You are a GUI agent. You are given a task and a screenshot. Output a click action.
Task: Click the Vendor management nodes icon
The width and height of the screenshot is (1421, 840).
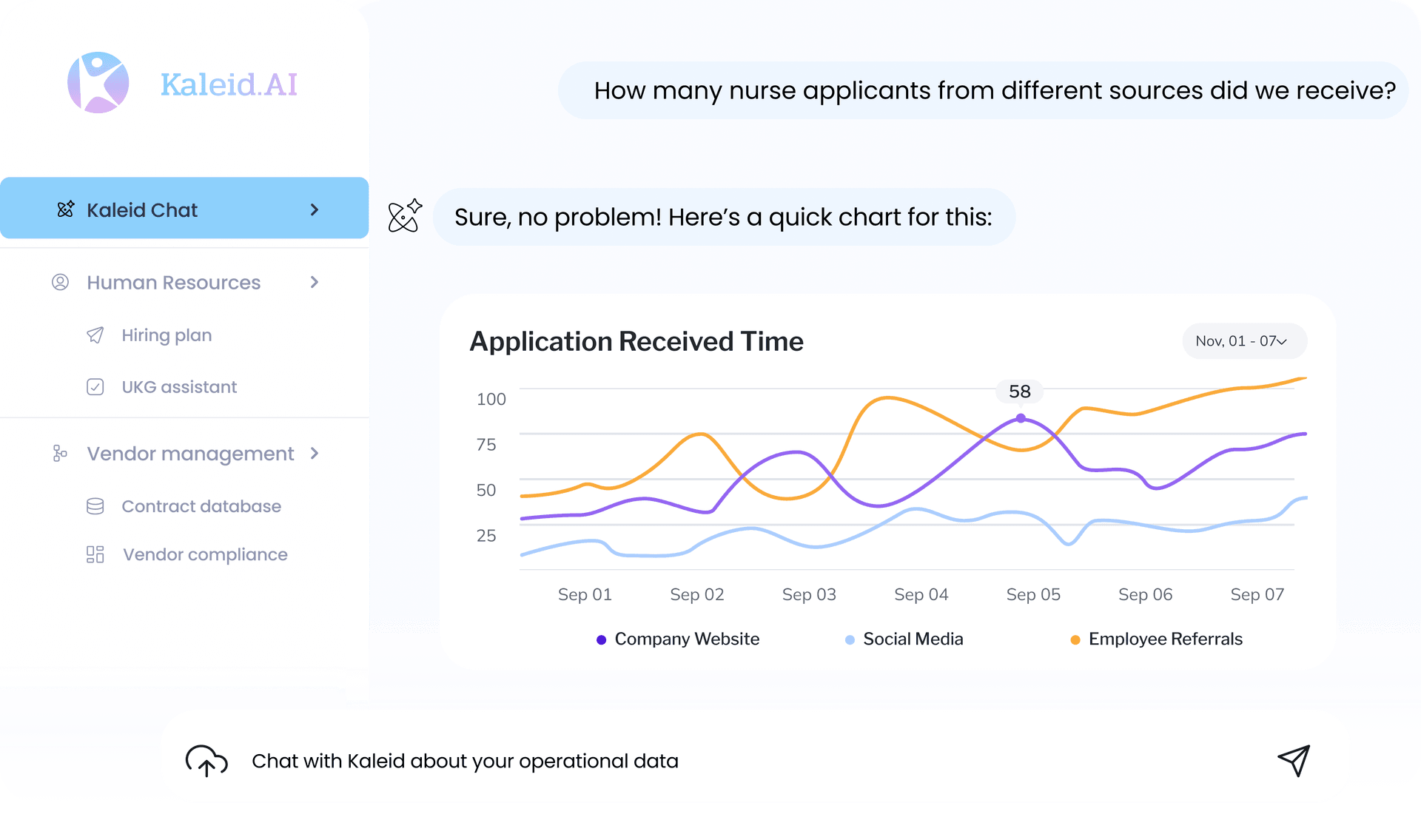(60, 453)
